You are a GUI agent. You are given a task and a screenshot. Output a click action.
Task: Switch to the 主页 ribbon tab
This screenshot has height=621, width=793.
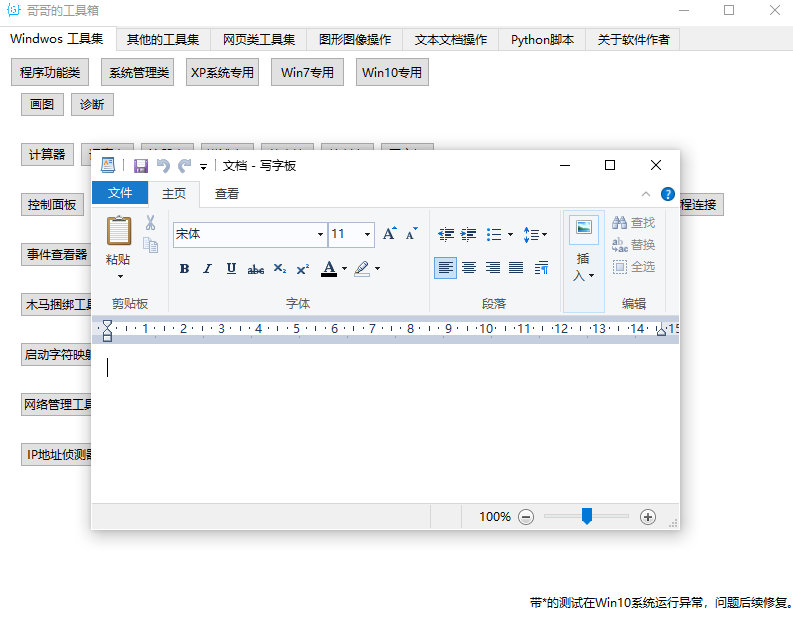click(x=174, y=194)
